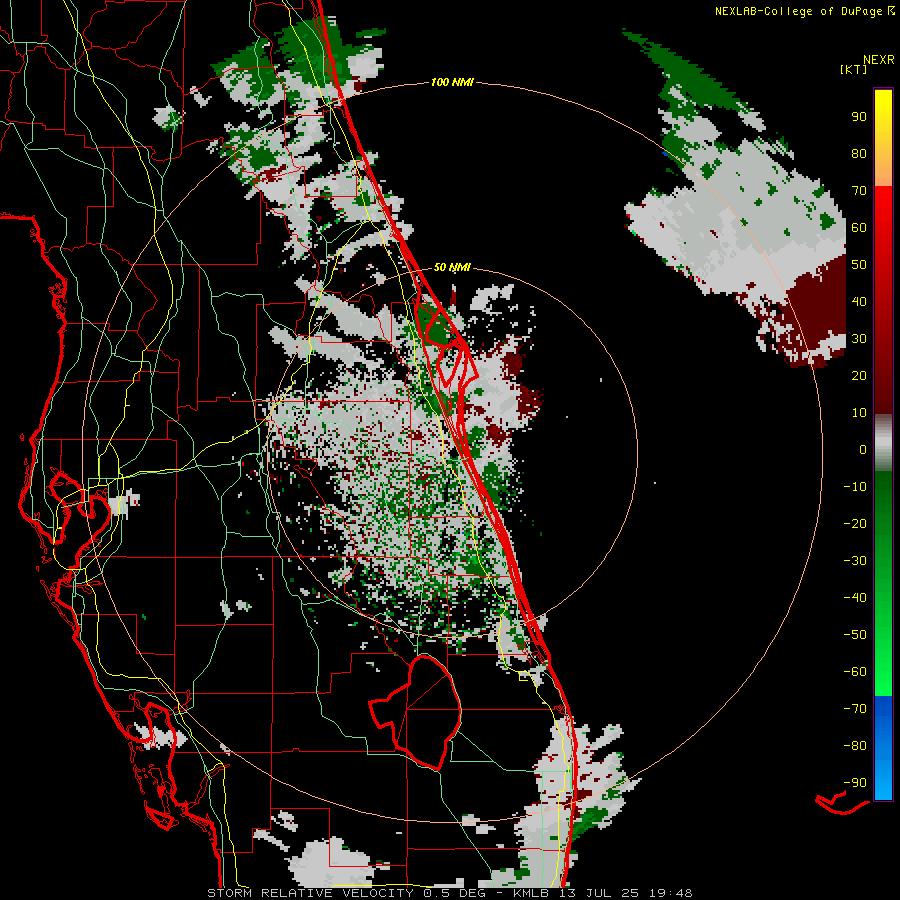Click the 50 NMI range ring label

click(452, 267)
